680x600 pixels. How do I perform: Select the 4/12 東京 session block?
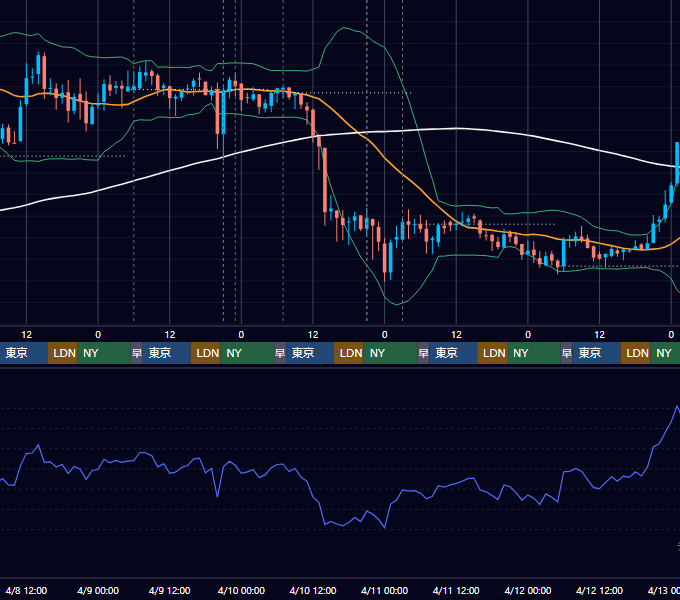tap(596, 353)
